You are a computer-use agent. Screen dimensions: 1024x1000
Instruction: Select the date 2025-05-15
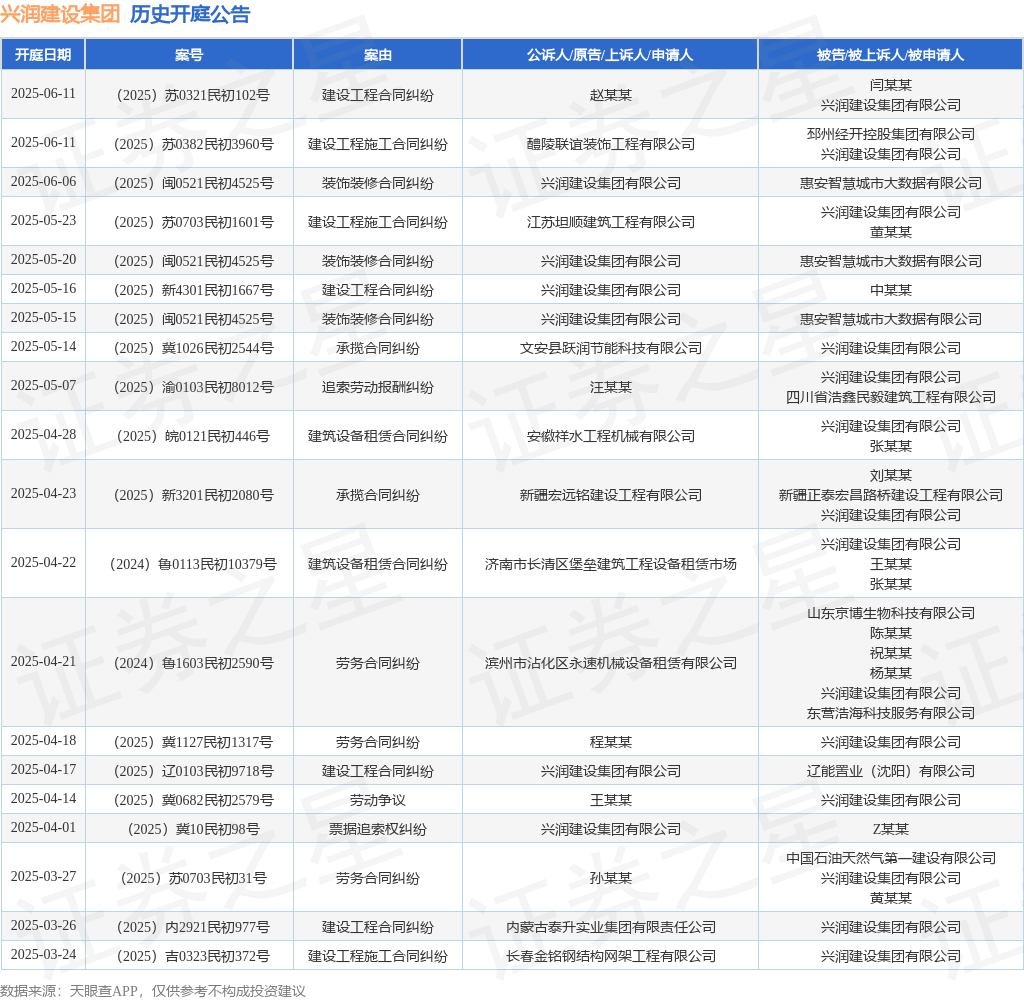pos(43,317)
